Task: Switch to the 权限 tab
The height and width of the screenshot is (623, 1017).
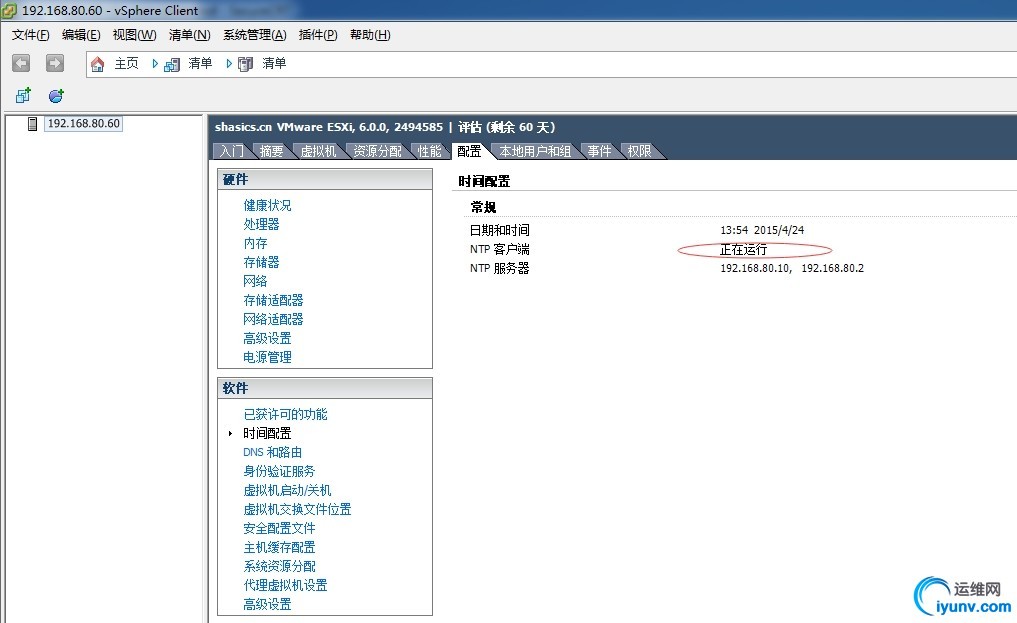Action: pos(639,151)
